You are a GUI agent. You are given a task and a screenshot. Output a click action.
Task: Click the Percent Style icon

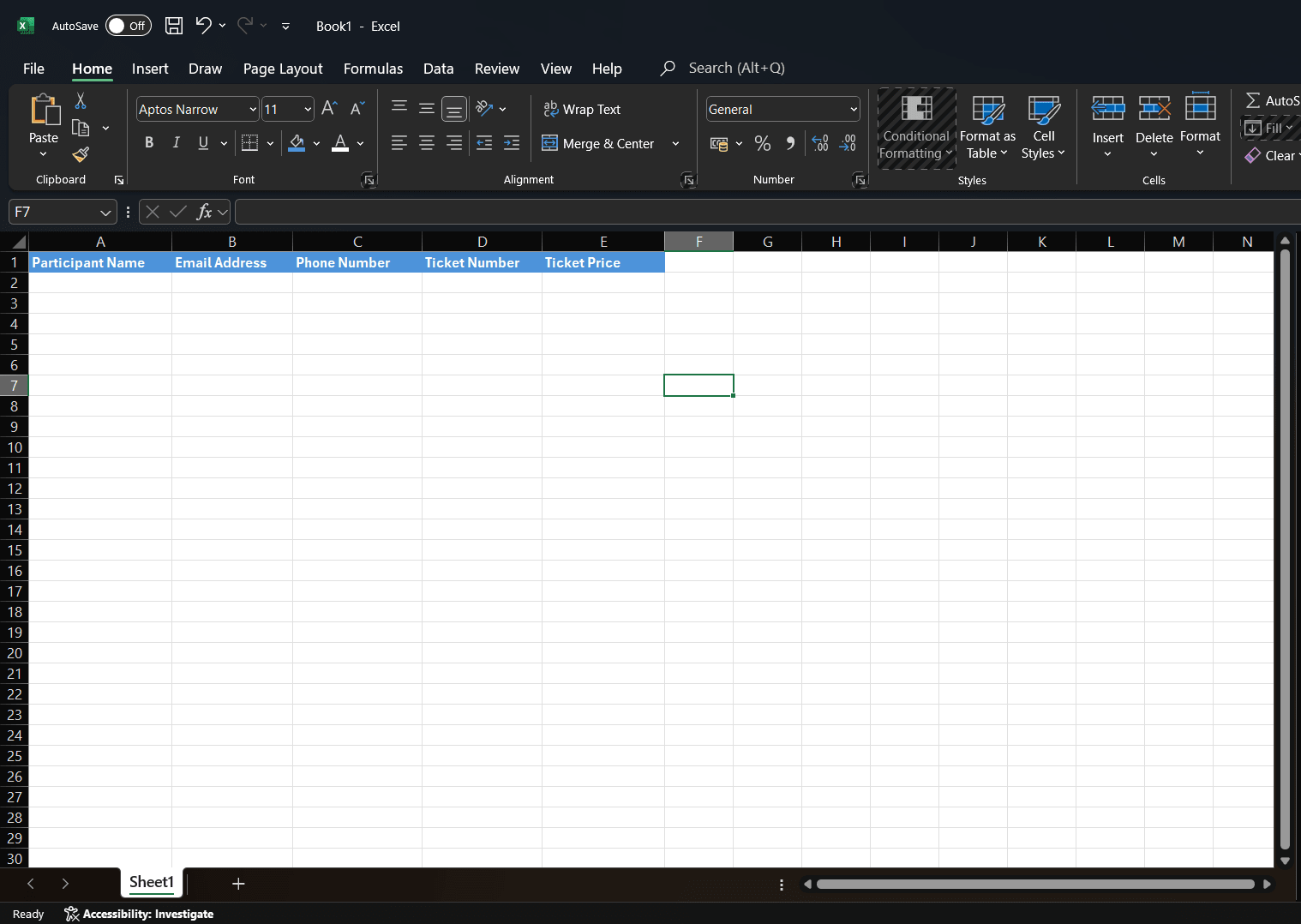point(763,144)
